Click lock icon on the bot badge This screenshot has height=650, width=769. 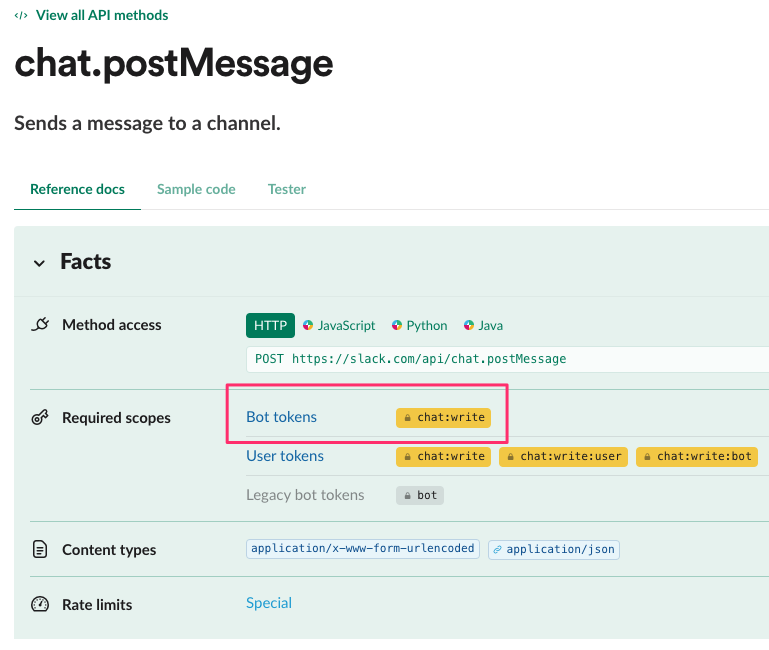pos(407,496)
